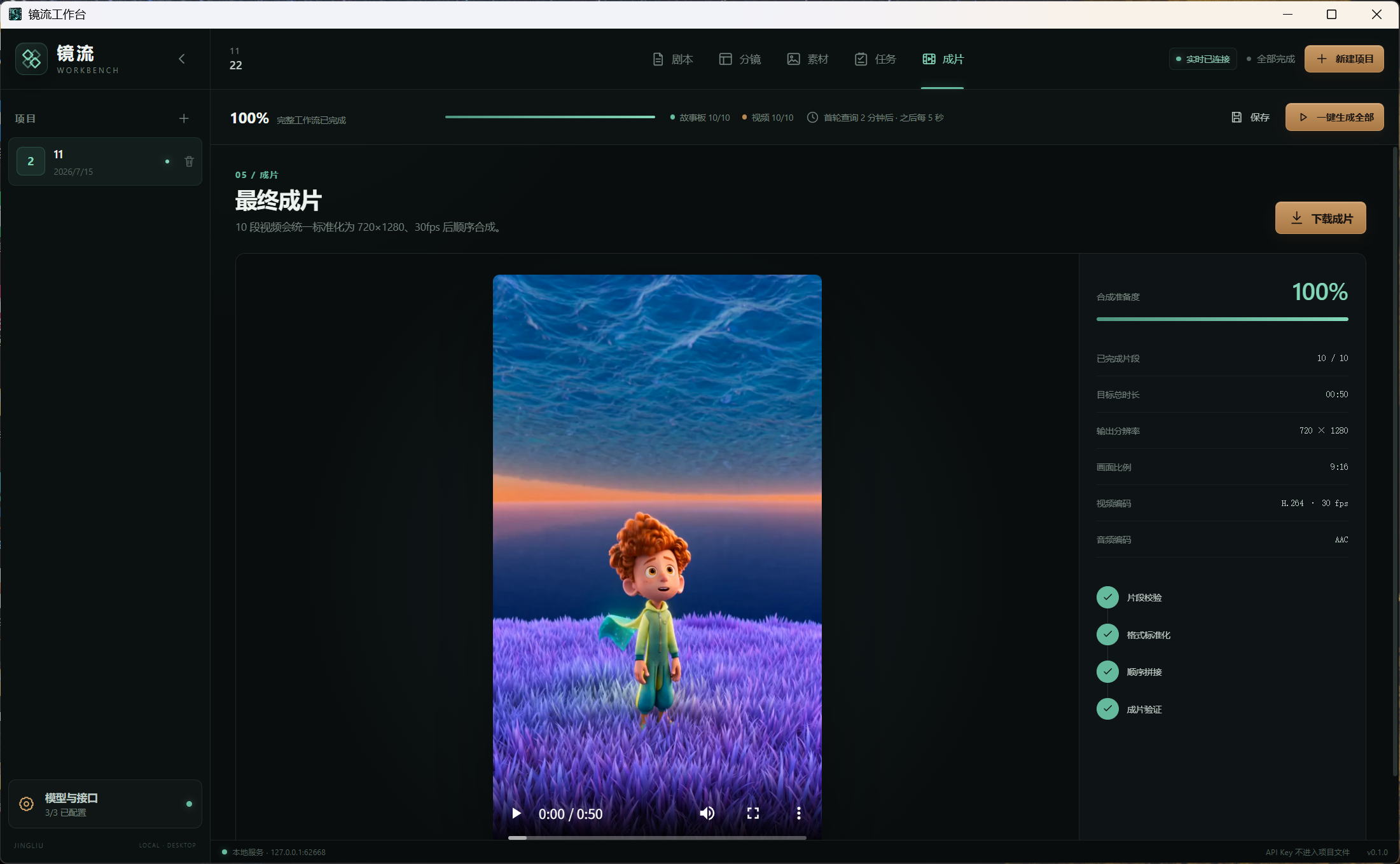
Task: Click the 视频 10/10 status
Action: 768,118
